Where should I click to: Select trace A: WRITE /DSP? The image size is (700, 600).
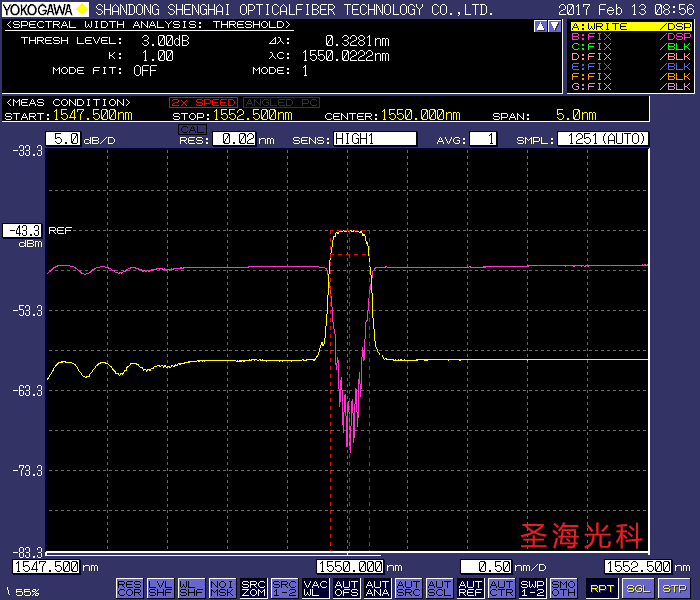pos(631,26)
